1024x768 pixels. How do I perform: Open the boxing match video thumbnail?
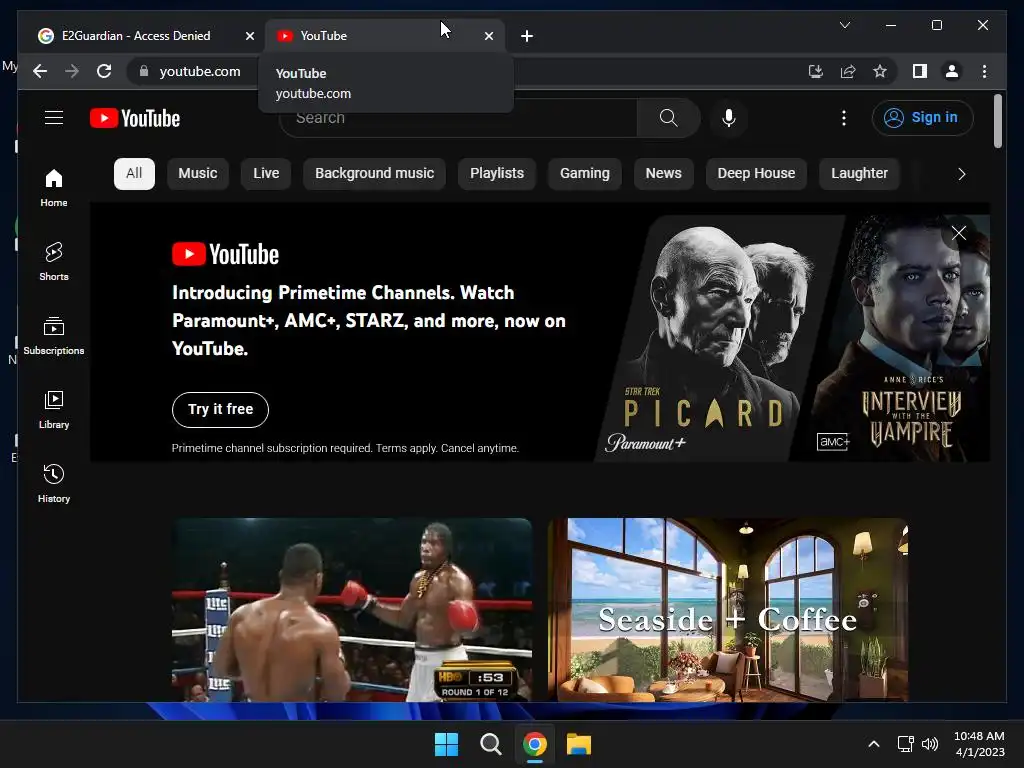(352, 609)
